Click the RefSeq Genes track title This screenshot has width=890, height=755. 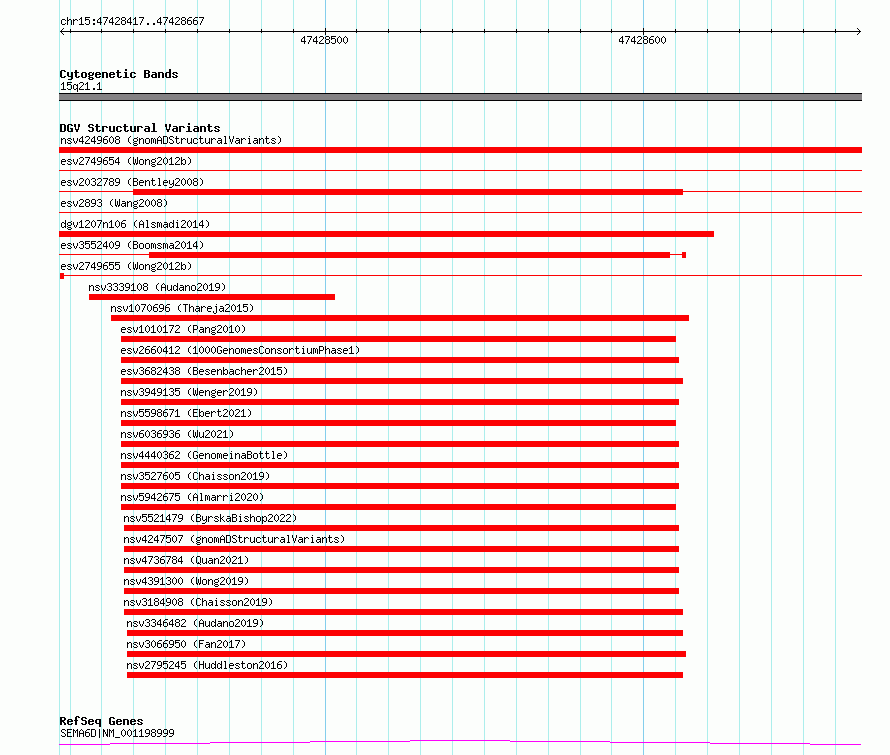click(x=101, y=721)
